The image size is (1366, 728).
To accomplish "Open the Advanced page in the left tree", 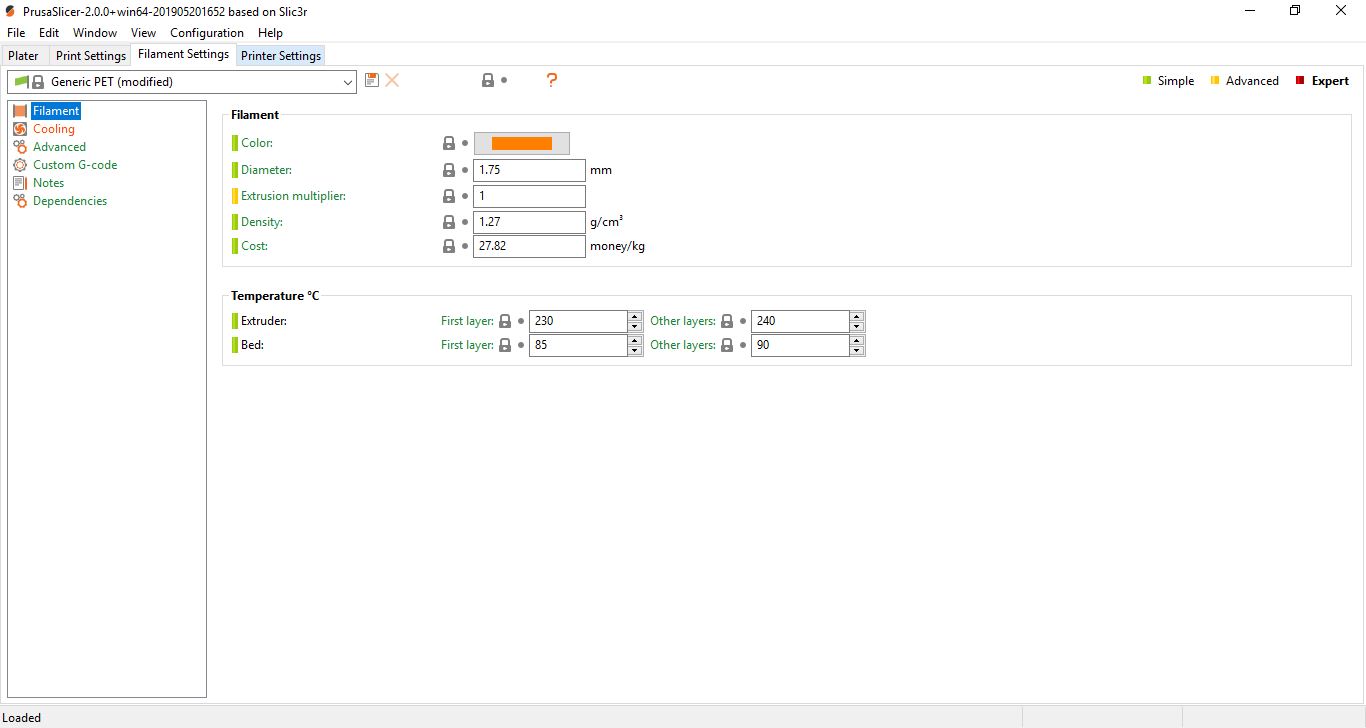I will 59,147.
